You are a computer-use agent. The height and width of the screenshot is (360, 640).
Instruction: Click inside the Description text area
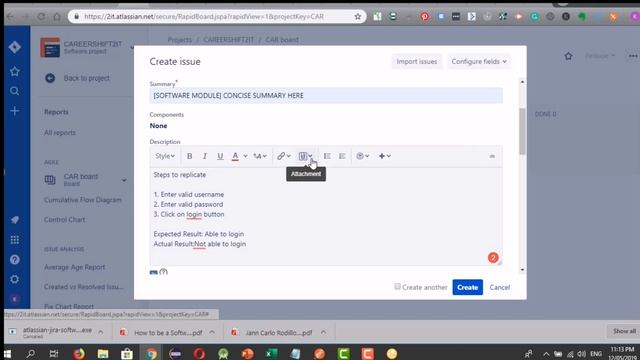[x=326, y=216]
